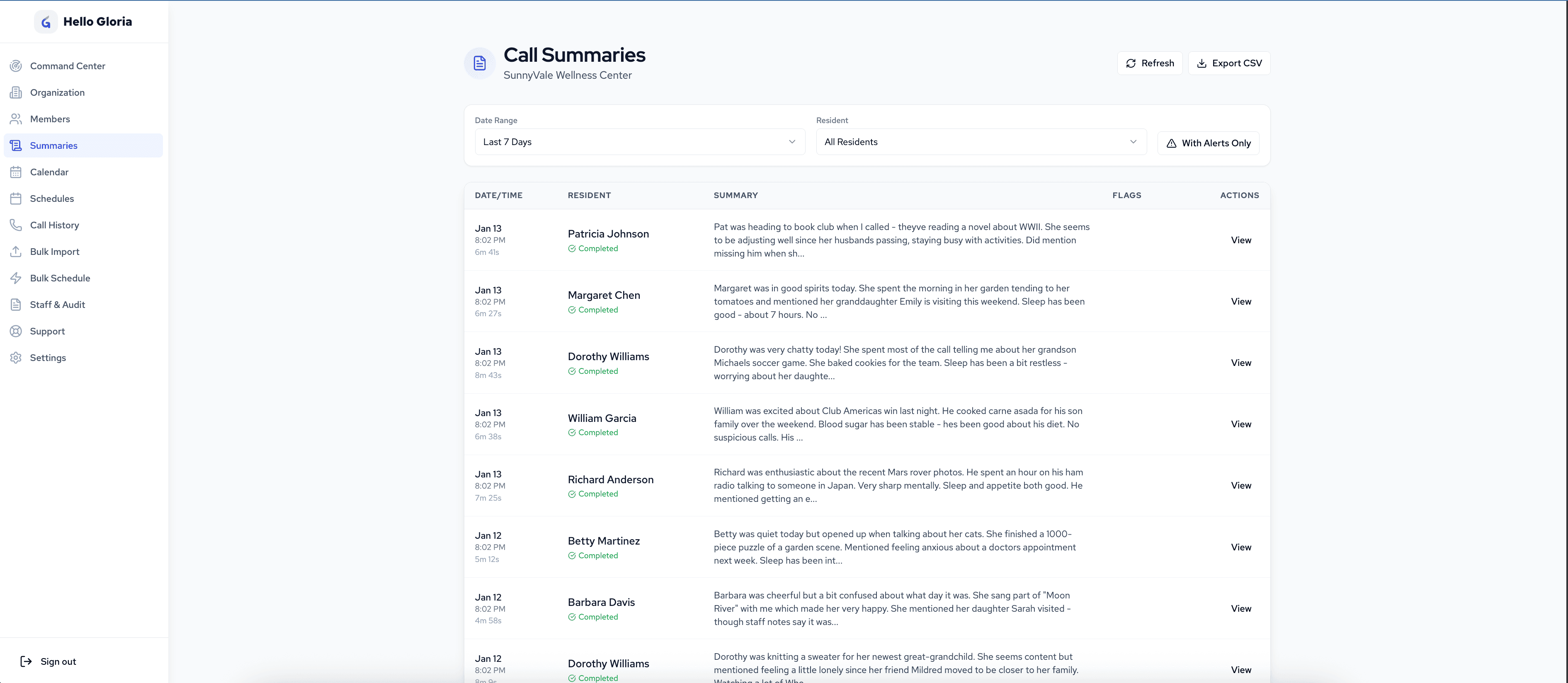1568x683 pixels.
Task: Click the Refresh button
Action: point(1149,63)
